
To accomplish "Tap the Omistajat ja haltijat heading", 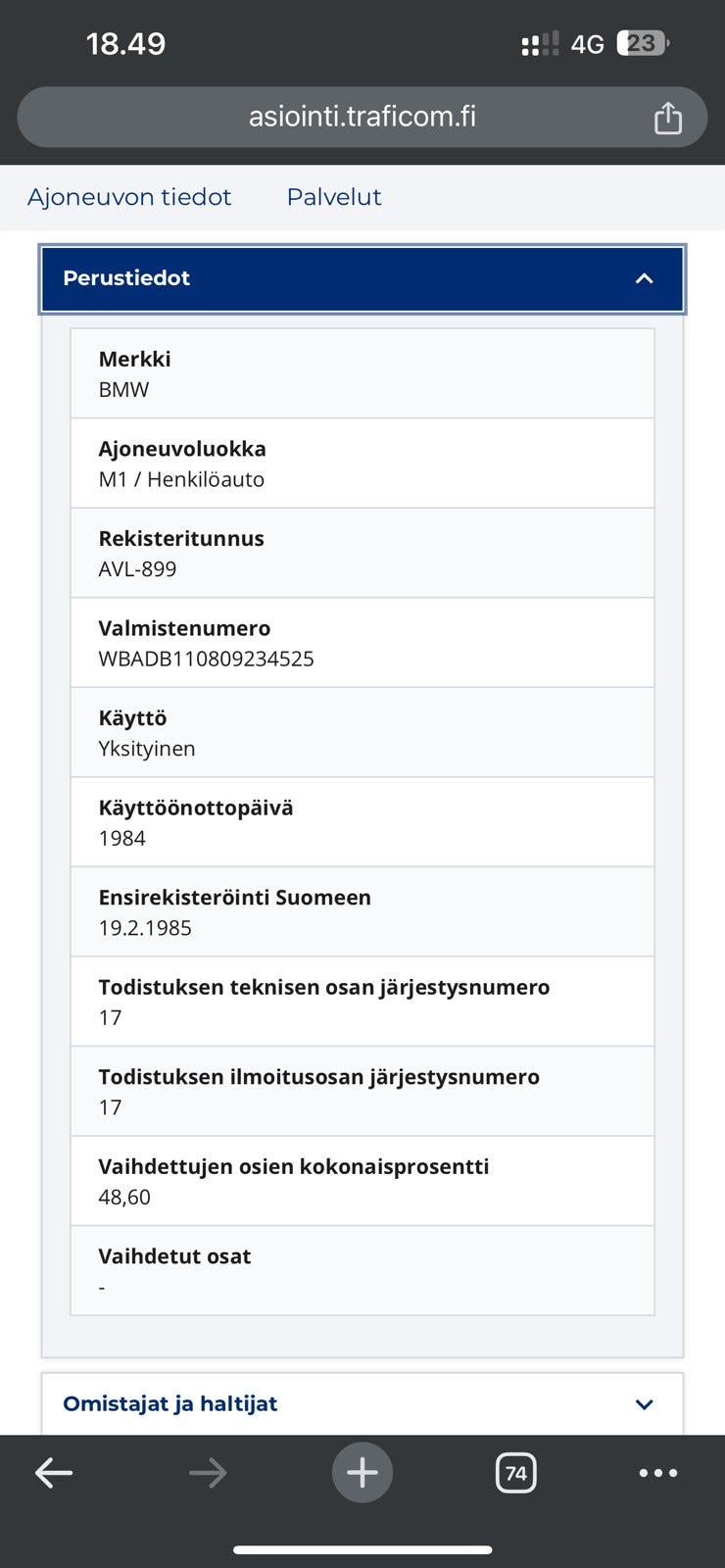I will 170,1403.
